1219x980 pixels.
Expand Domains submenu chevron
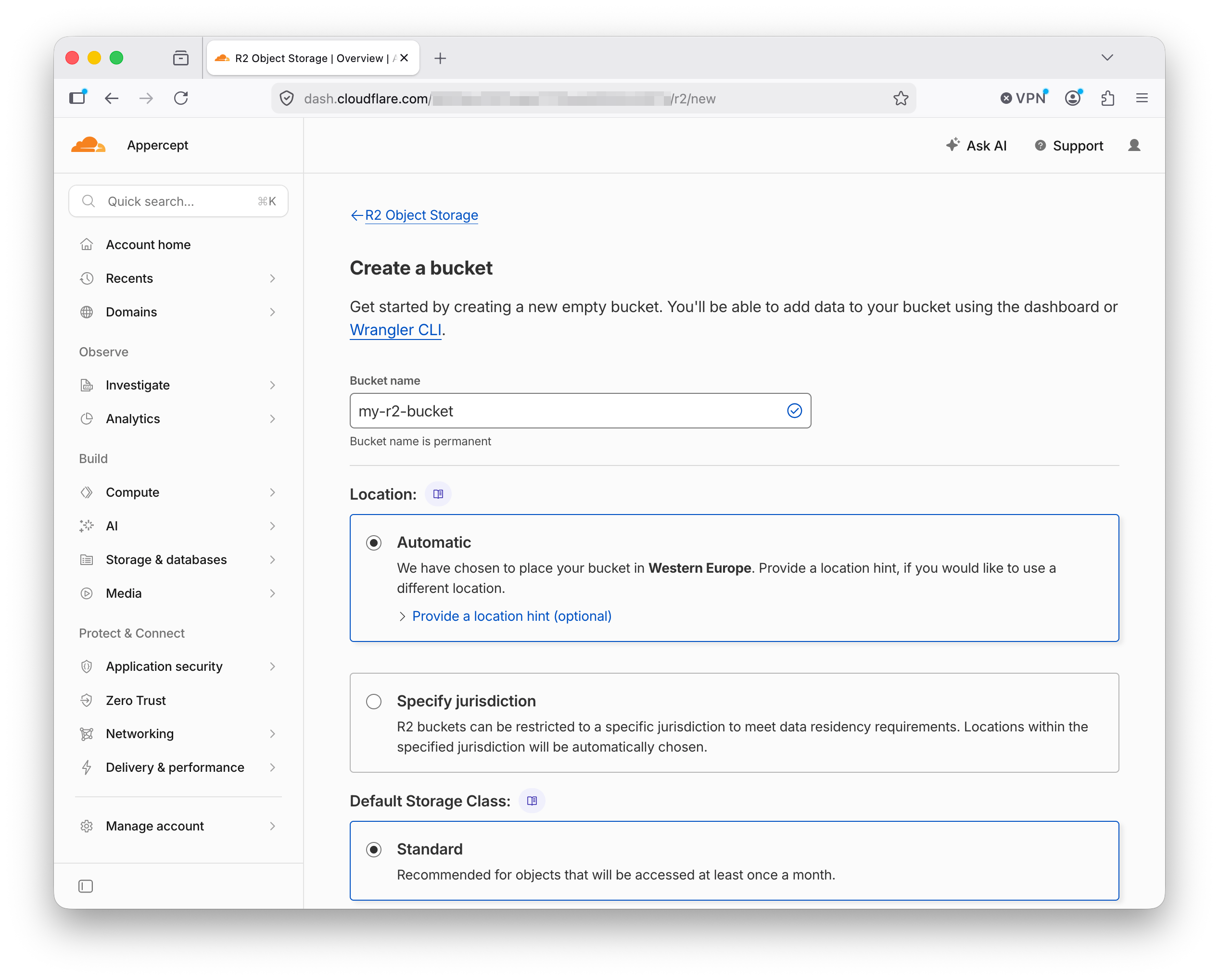point(273,312)
